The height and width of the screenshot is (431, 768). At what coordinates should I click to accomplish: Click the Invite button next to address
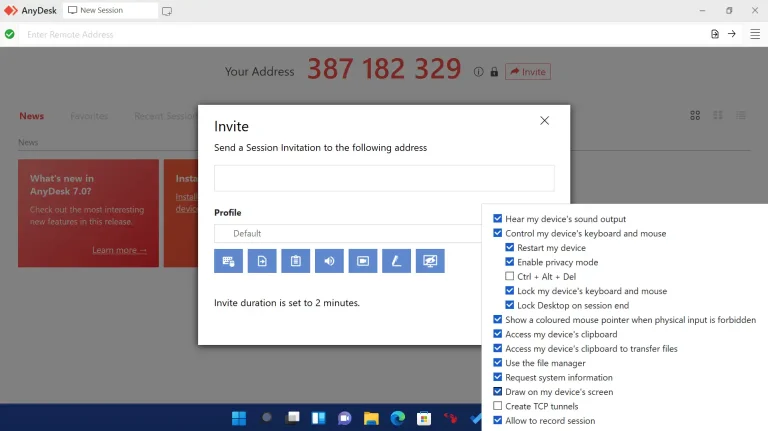point(528,72)
